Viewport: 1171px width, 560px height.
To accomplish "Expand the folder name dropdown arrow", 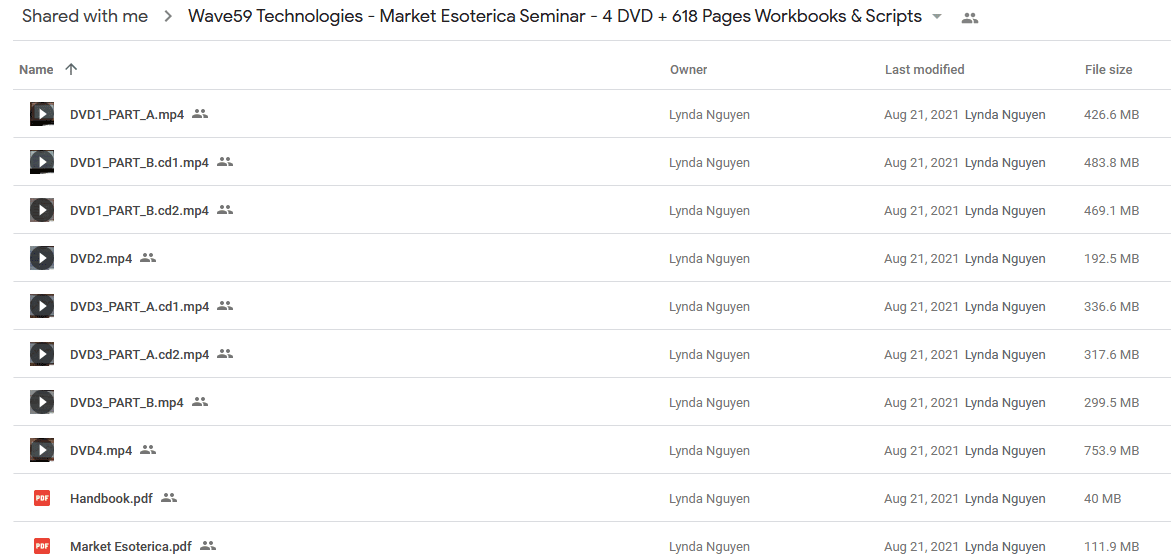I will pyautogui.click(x=938, y=17).
